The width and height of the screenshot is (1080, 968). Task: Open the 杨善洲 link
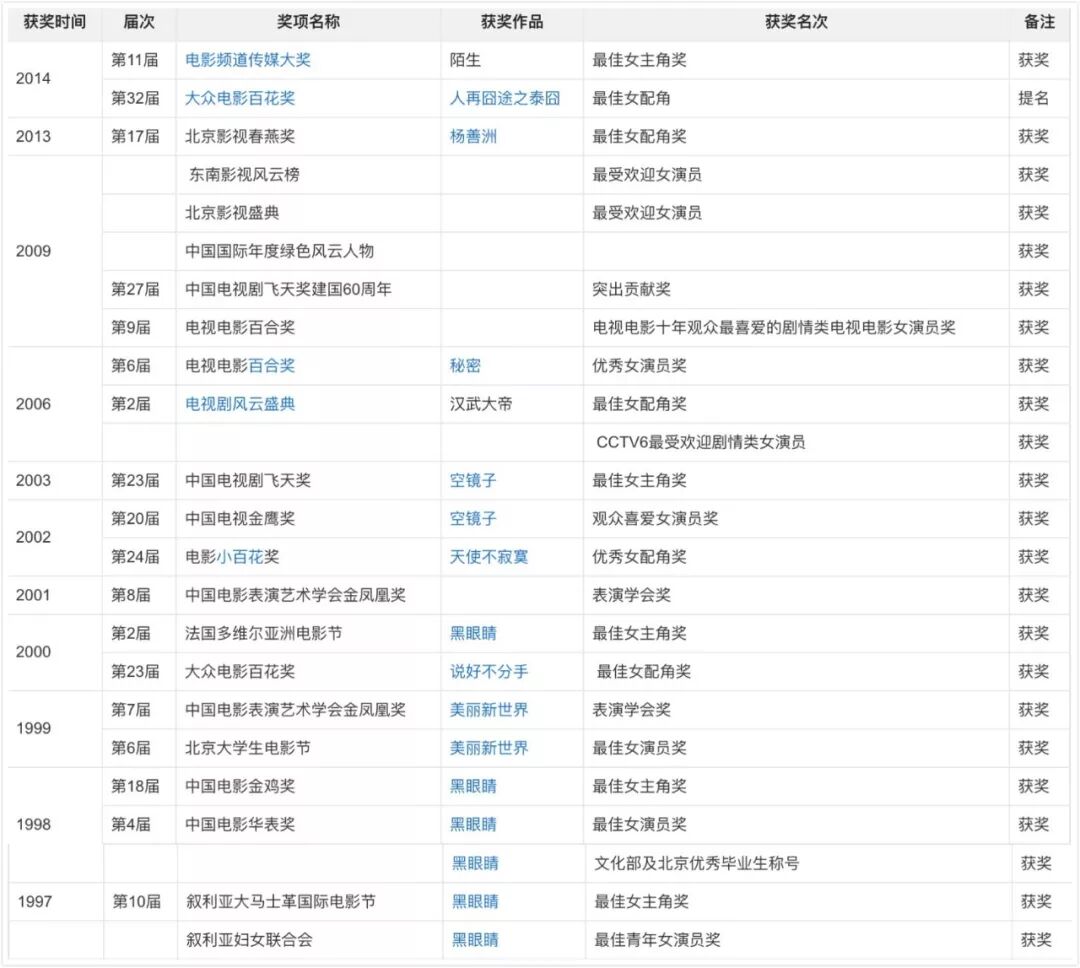pos(473,136)
